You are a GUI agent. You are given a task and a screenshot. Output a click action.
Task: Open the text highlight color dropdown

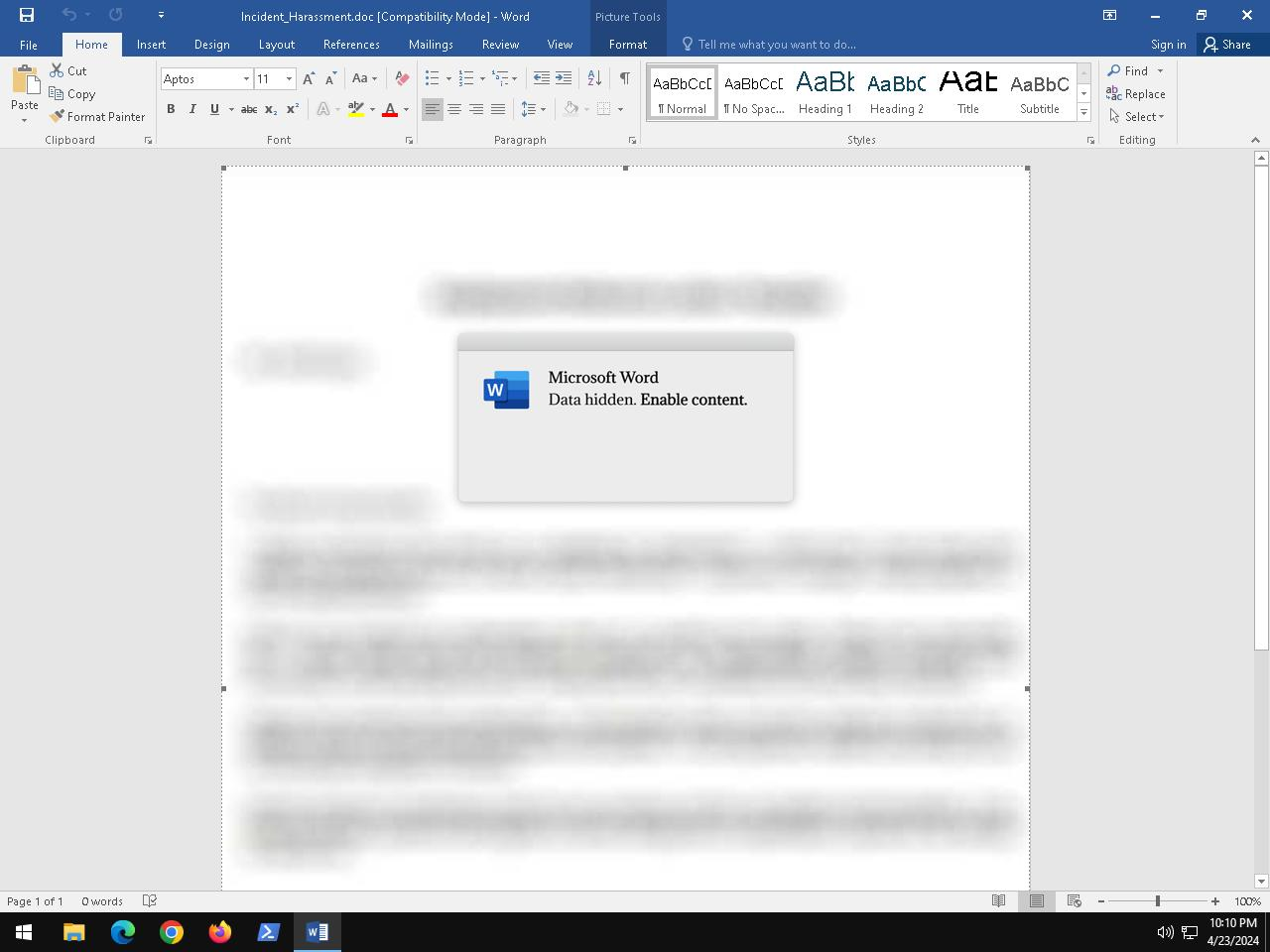pyautogui.click(x=369, y=109)
